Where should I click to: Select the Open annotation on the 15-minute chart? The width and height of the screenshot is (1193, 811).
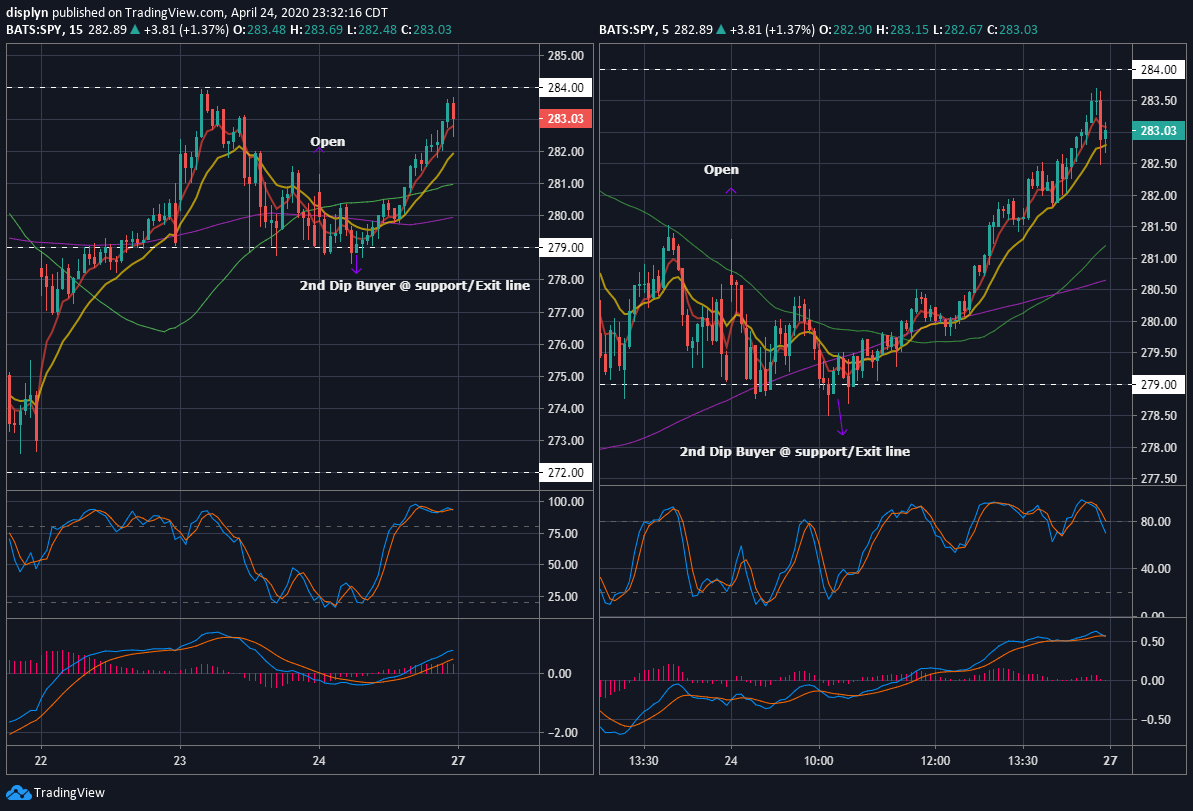point(328,141)
